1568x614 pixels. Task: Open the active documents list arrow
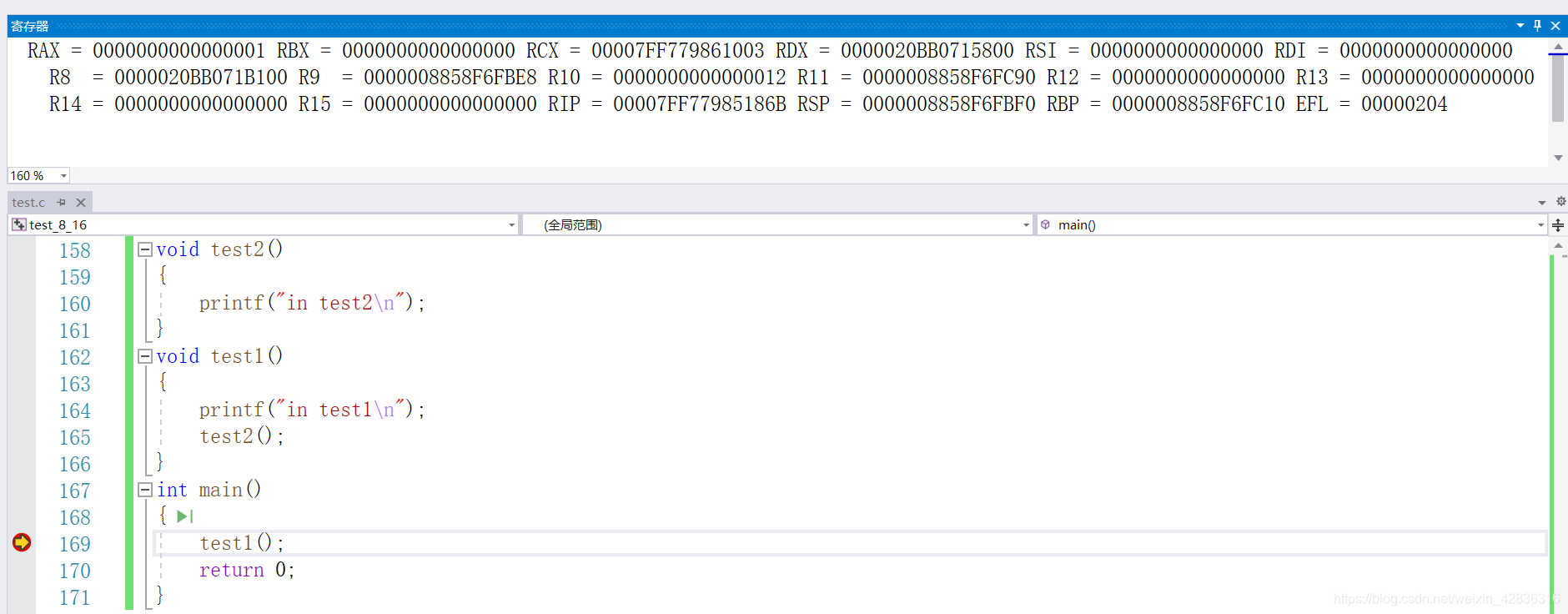(x=1542, y=203)
